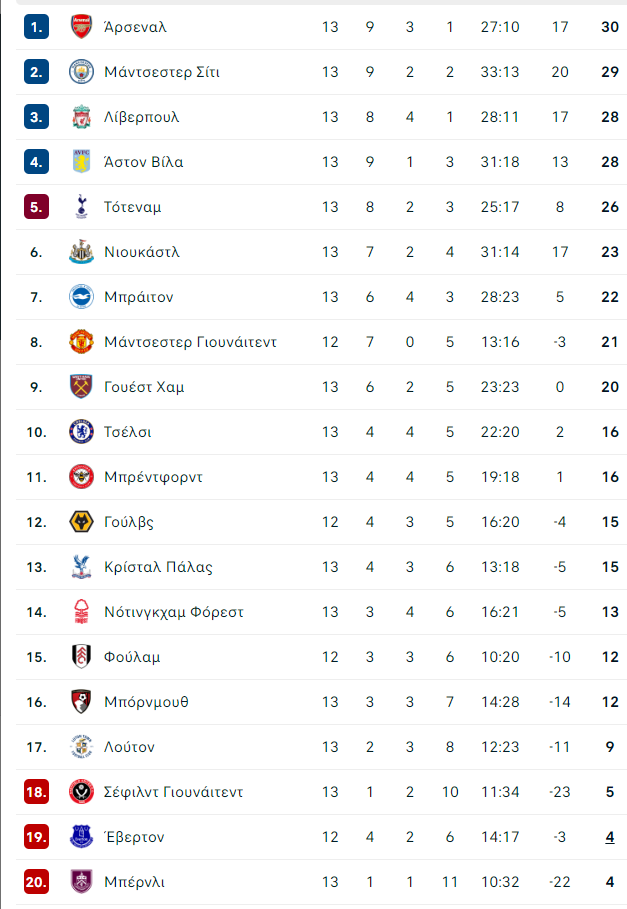Screen dimensions: 627x909
Task: Click the red position badge number 20
Action: [x=36, y=882]
